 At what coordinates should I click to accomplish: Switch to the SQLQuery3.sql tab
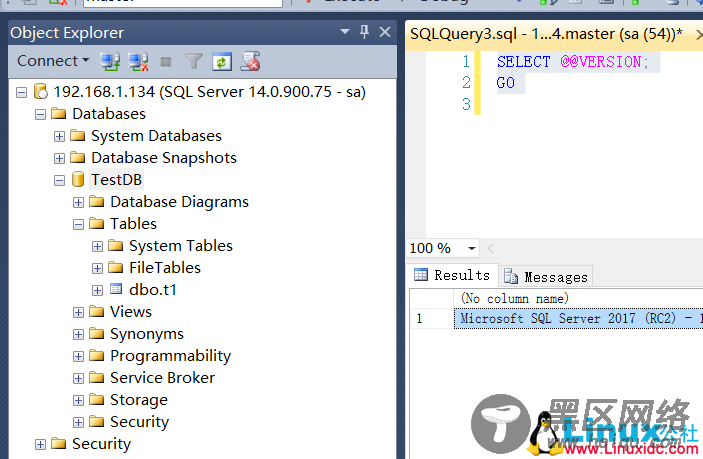point(547,34)
